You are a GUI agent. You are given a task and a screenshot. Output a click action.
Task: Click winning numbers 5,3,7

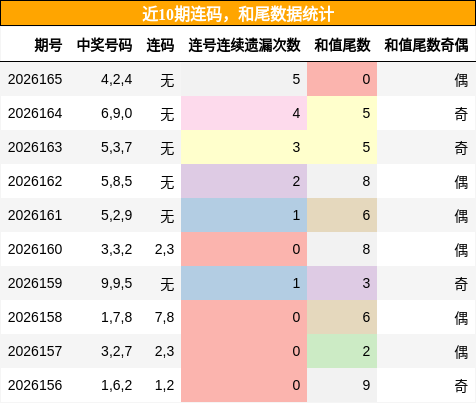(x=117, y=148)
